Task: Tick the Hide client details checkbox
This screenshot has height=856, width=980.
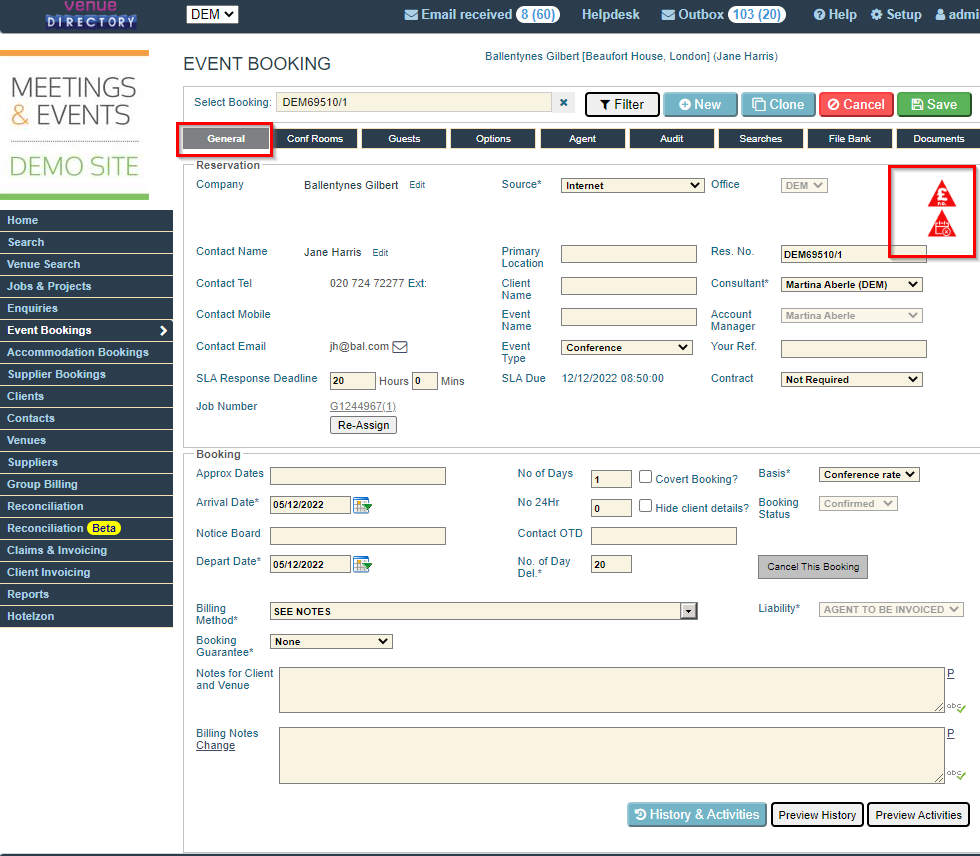Action: click(646, 506)
